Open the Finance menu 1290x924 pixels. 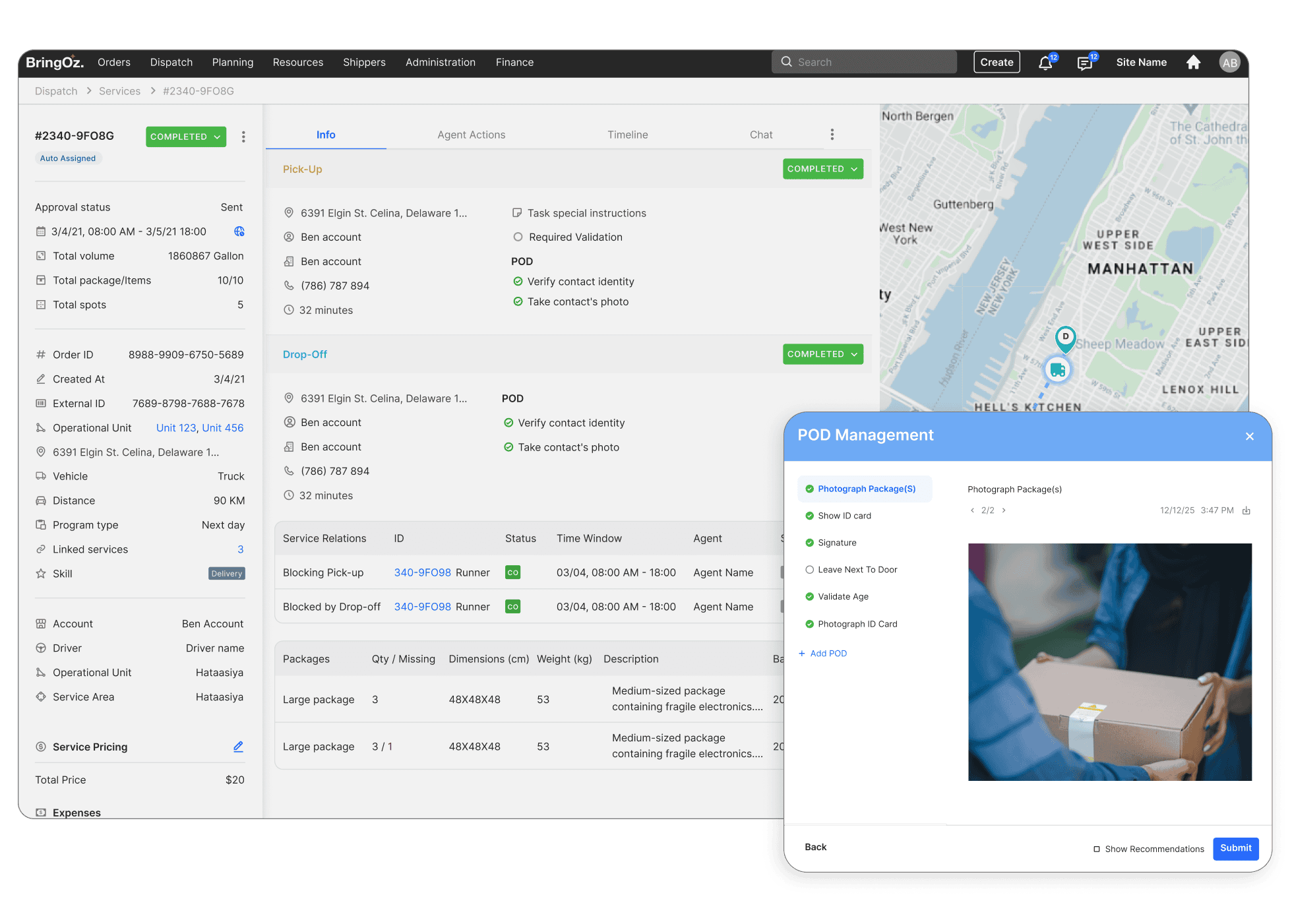pyautogui.click(x=514, y=62)
